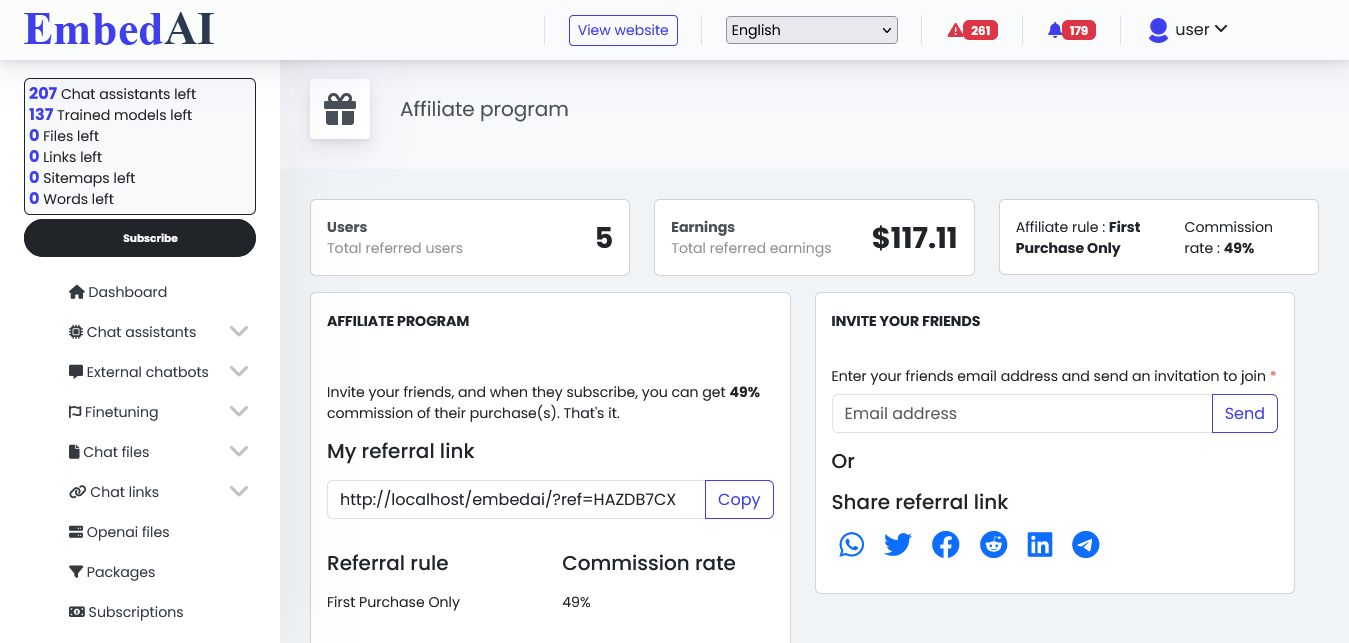Viewport: 1349px width, 643px height.
Task: Open the English language dropdown
Action: (x=812, y=30)
